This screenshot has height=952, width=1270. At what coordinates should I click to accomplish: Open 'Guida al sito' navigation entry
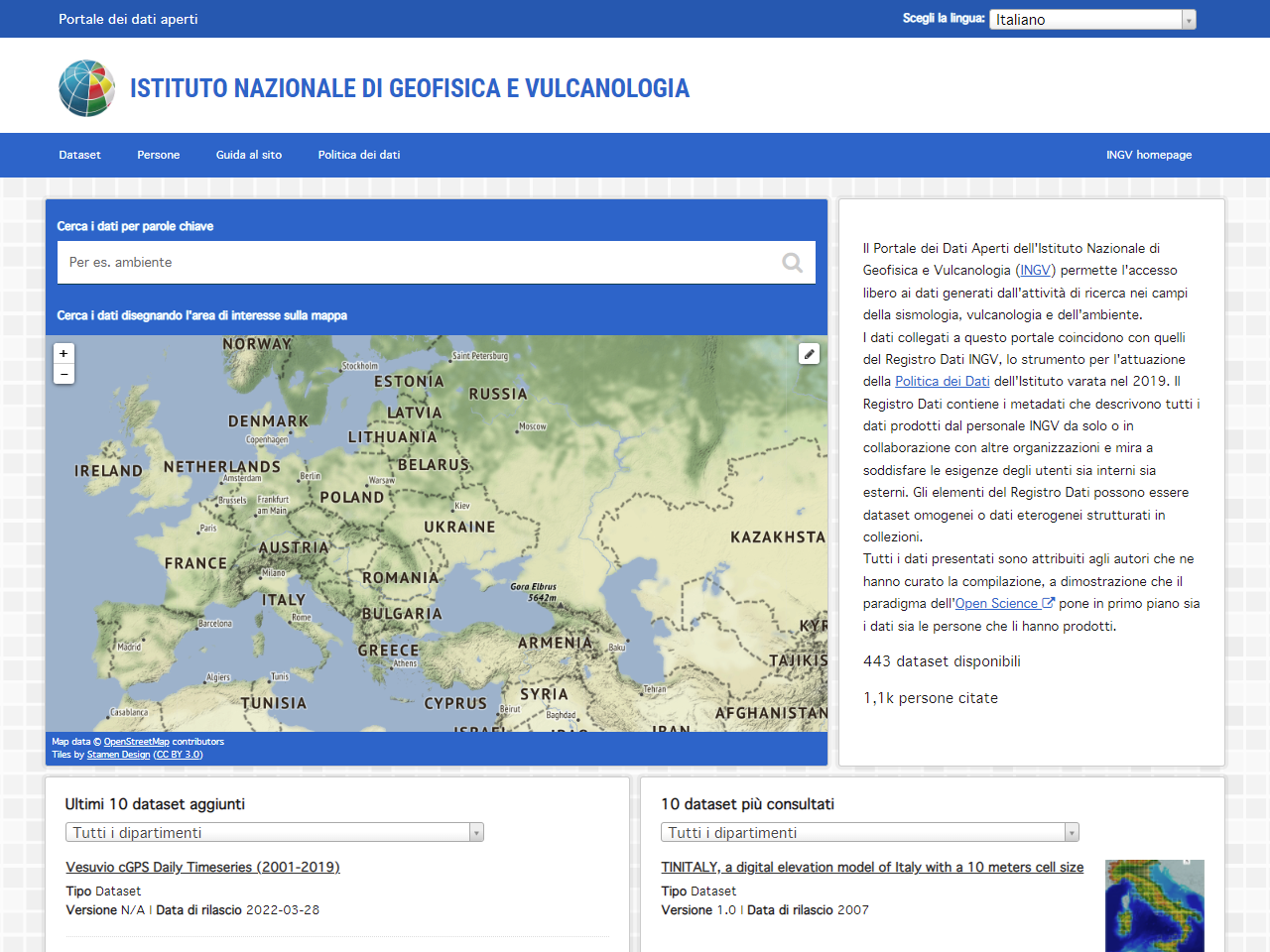pyautogui.click(x=248, y=155)
